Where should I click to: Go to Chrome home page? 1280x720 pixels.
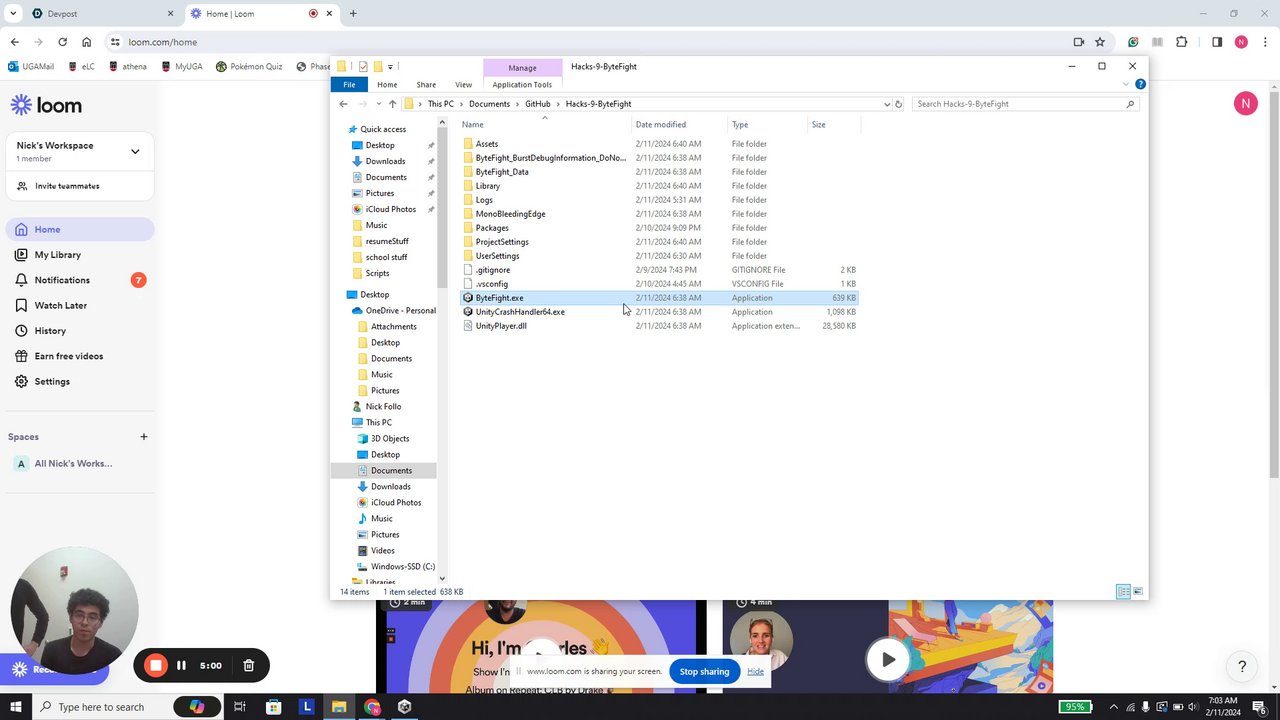pos(87,42)
